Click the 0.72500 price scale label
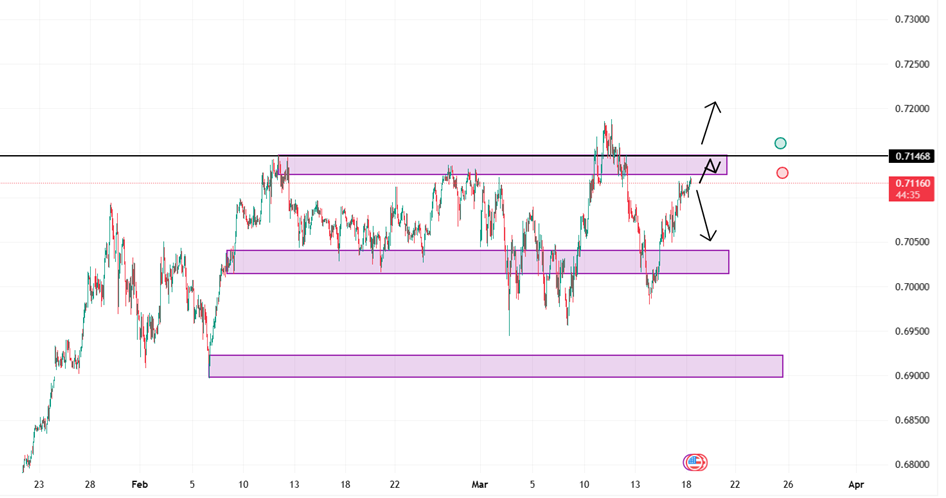 [914, 64]
